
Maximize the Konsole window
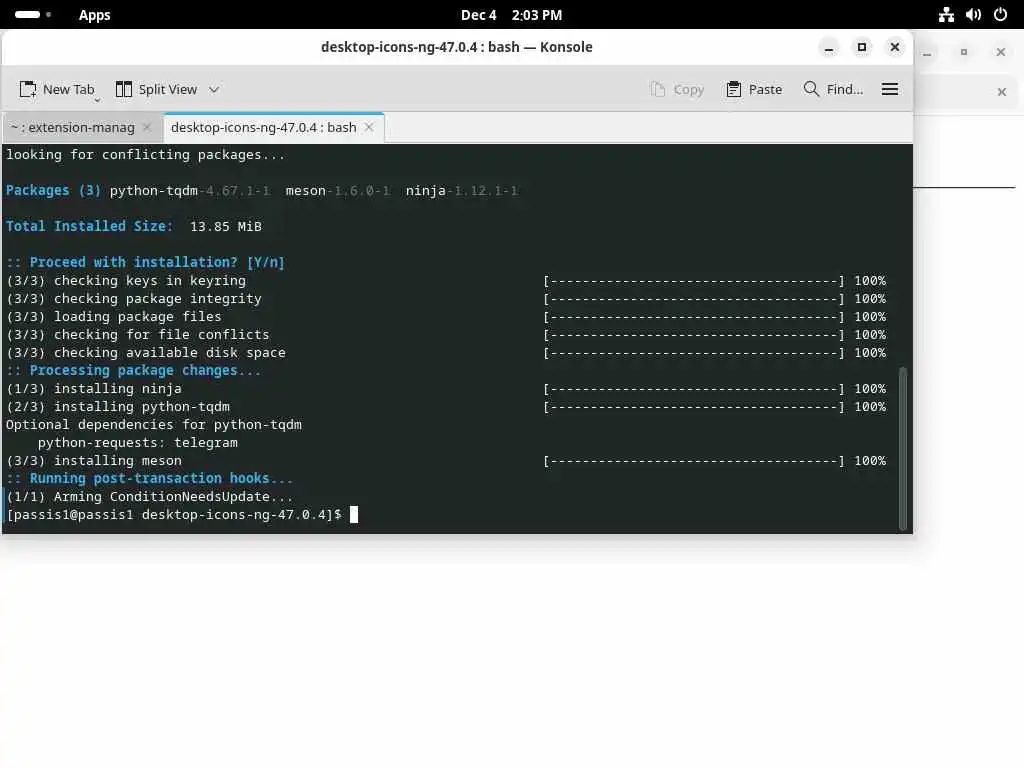pos(862,48)
